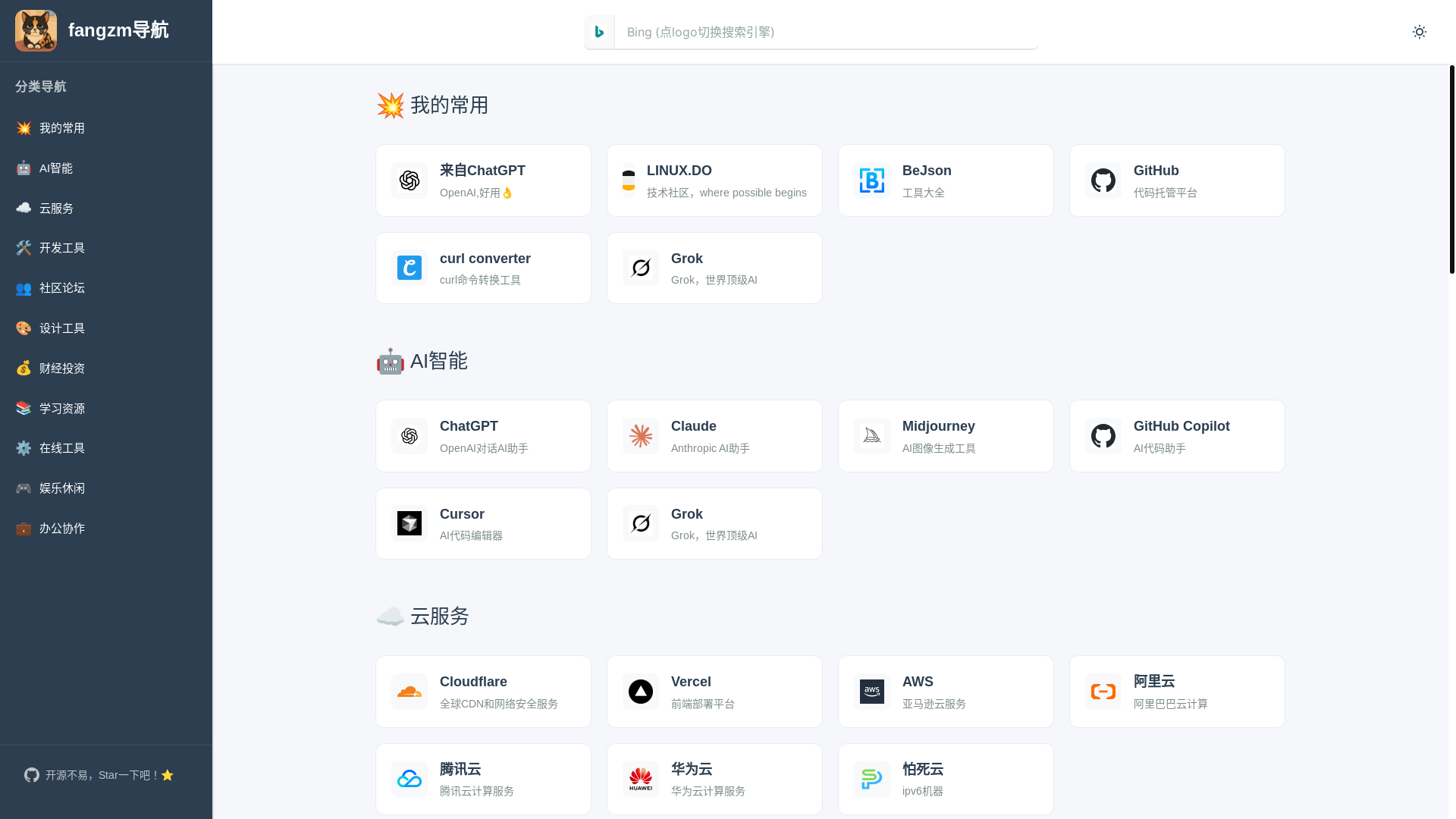
Task: Select 娱乐休闲 in the sidebar
Action: (x=106, y=488)
